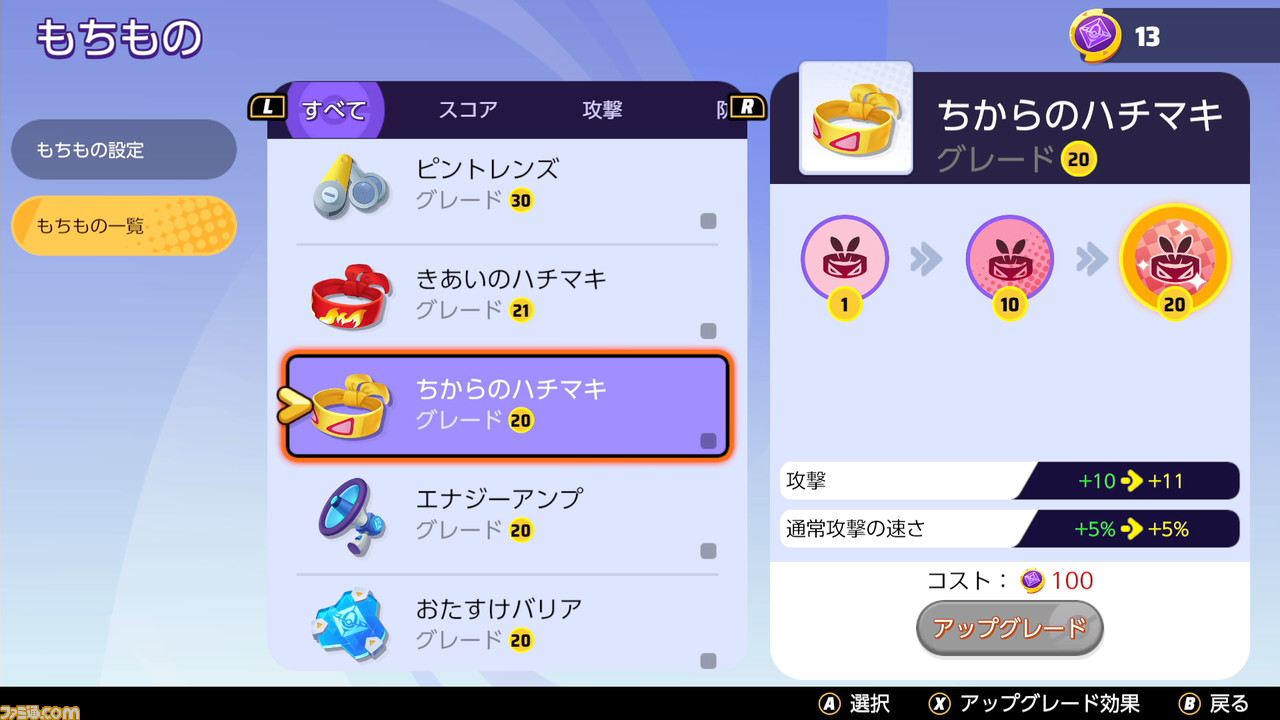Switch categories with the L shoulder button
1280x720 pixels.
[x=267, y=107]
